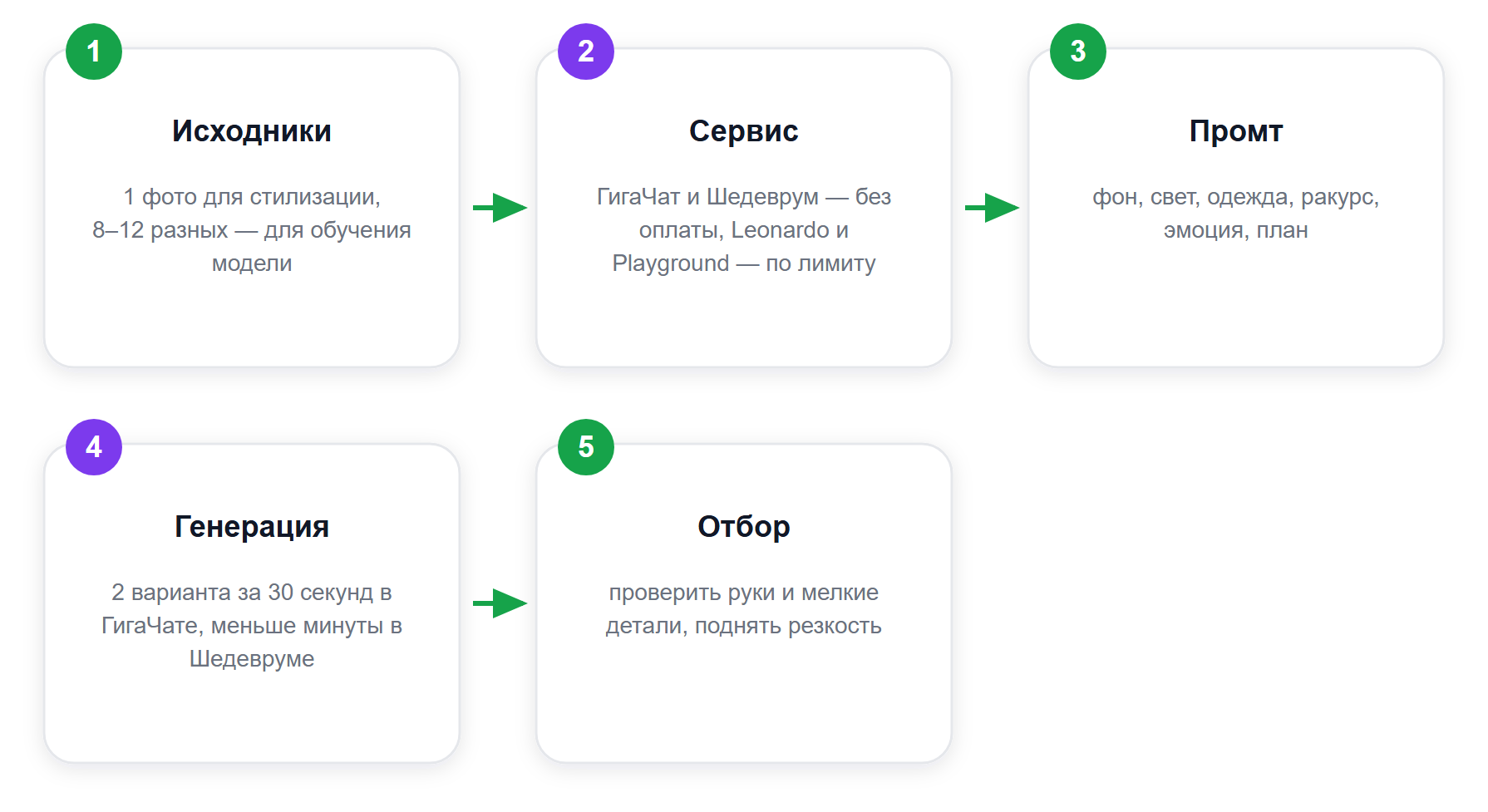
Task: Click the эмоция, план line in Промт card
Action: [x=1236, y=230]
